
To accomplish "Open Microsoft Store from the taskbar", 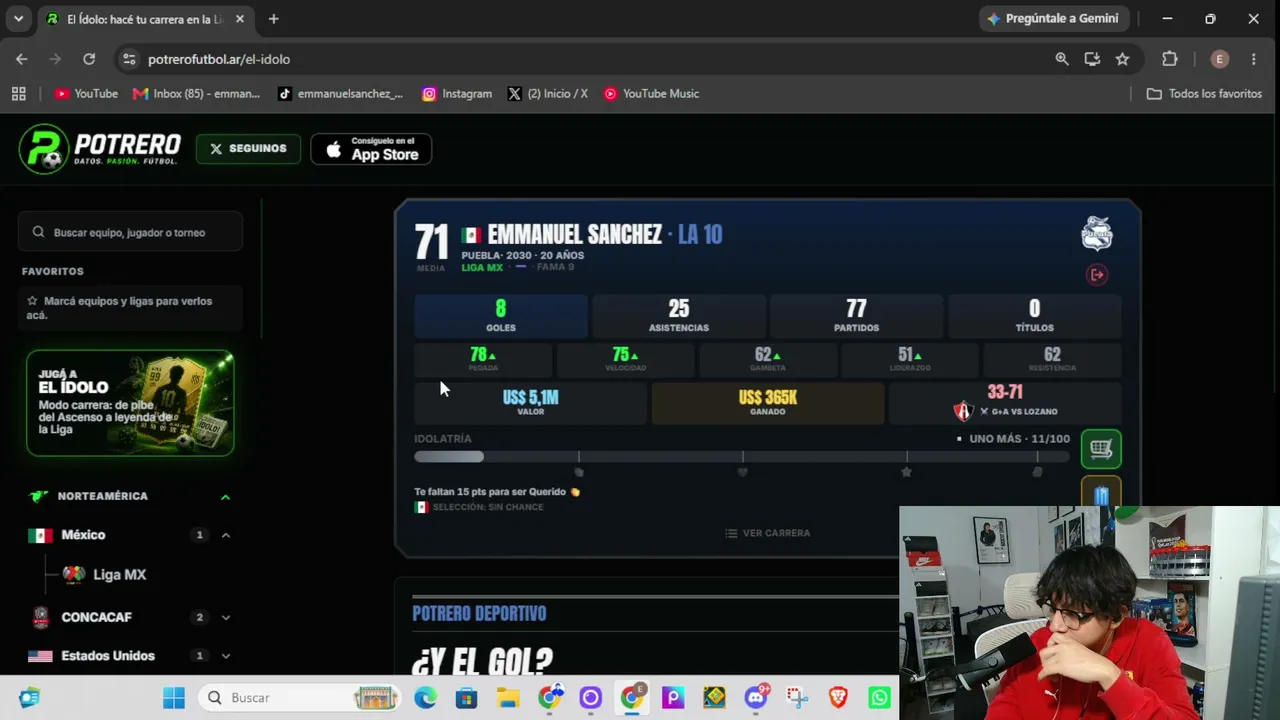I will (x=466, y=697).
